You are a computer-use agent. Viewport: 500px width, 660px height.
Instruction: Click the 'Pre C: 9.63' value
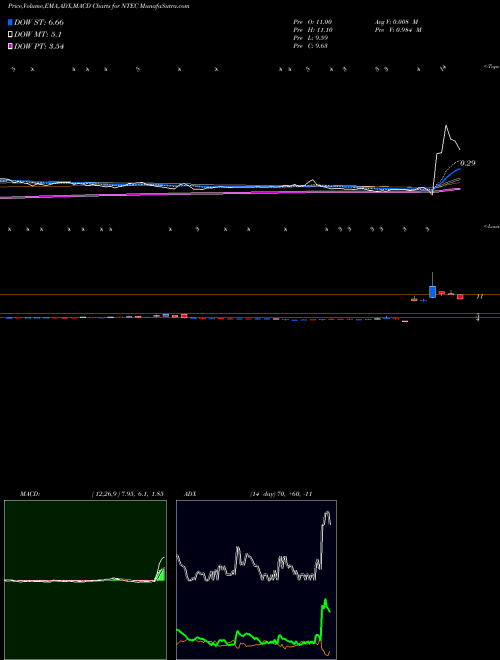click(311, 46)
